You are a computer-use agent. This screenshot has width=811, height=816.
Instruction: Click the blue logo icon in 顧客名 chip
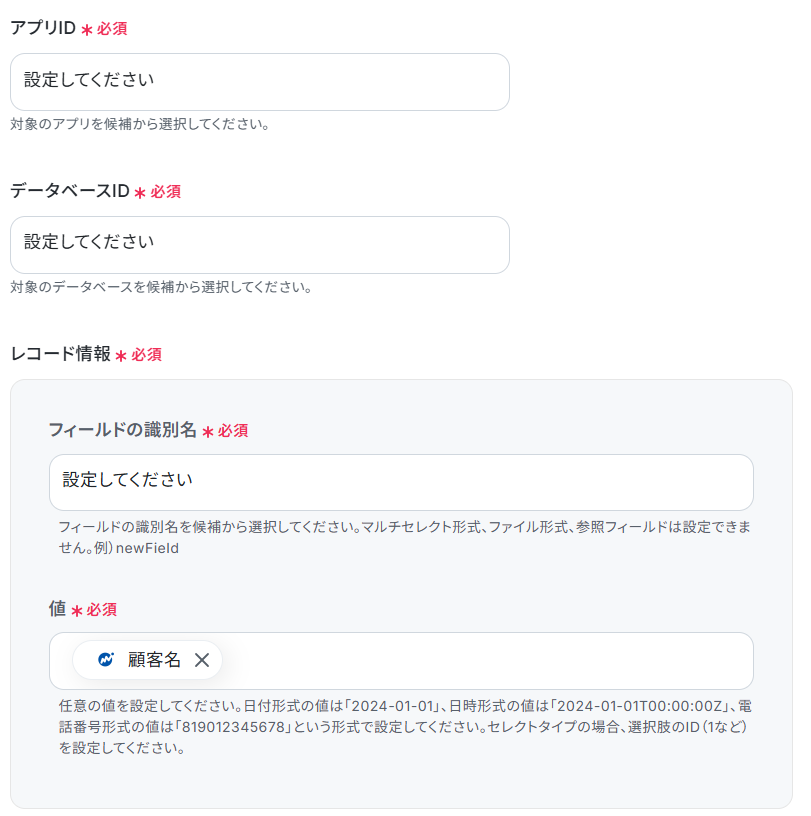point(106,659)
